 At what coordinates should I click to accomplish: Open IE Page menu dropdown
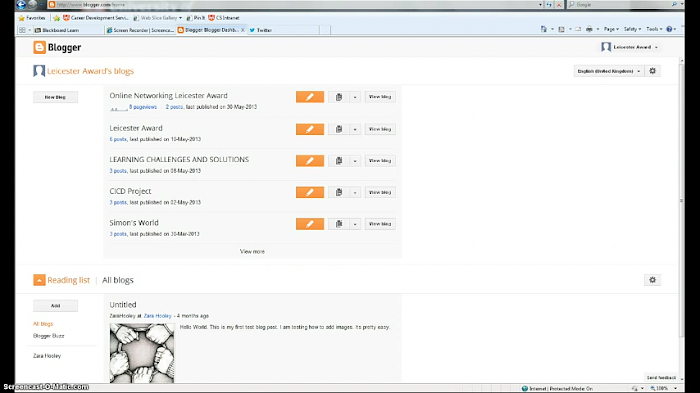coord(611,29)
